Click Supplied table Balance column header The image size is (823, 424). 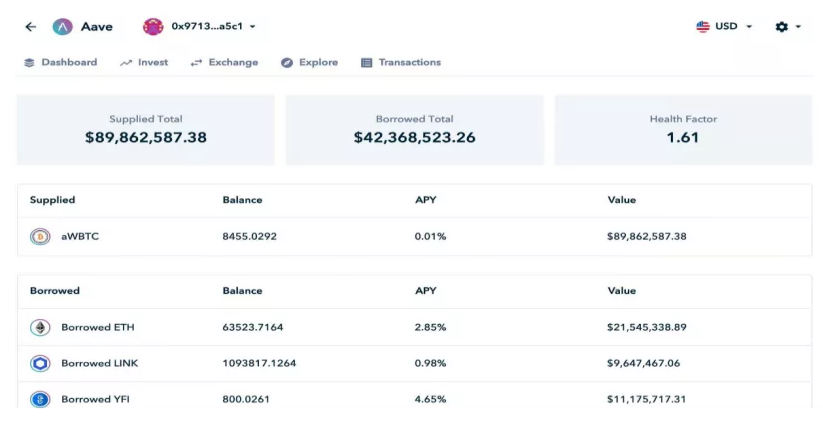(242, 200)
